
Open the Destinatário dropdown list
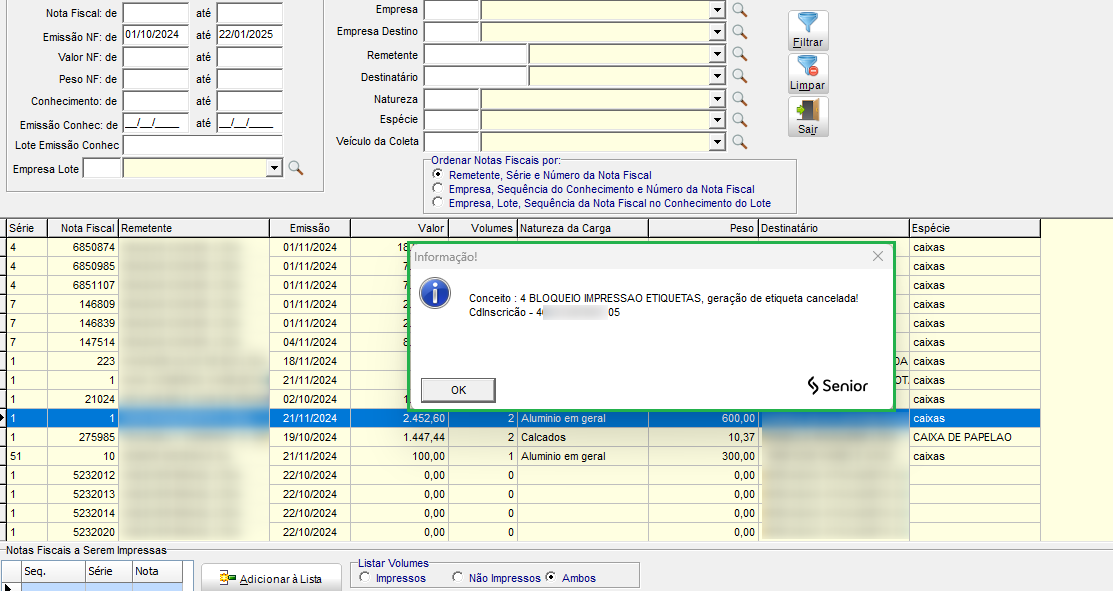click(x=716, y=76)
